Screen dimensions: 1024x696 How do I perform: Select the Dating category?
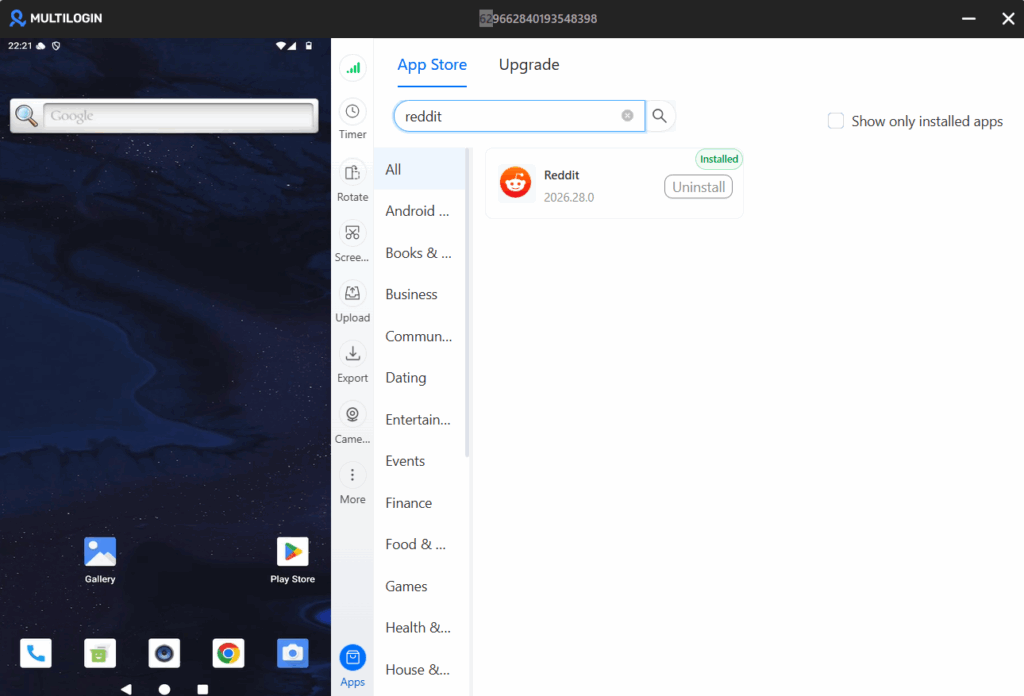[x=419, y=377]
